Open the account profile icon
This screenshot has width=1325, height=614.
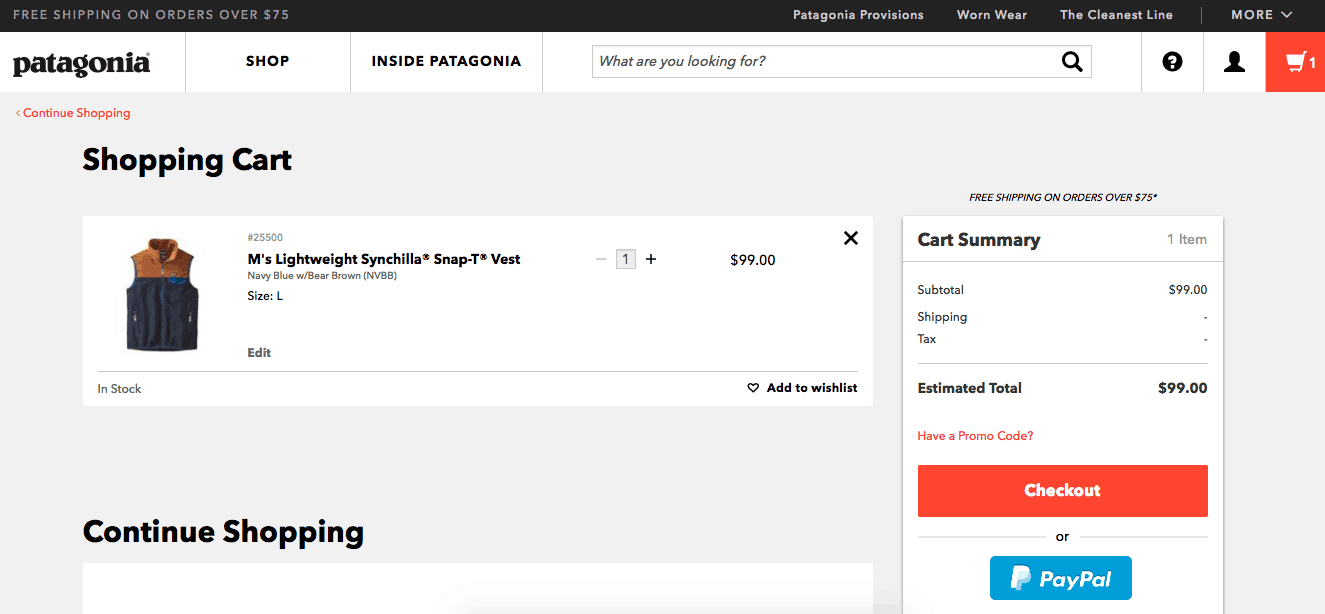point(1234,62)
